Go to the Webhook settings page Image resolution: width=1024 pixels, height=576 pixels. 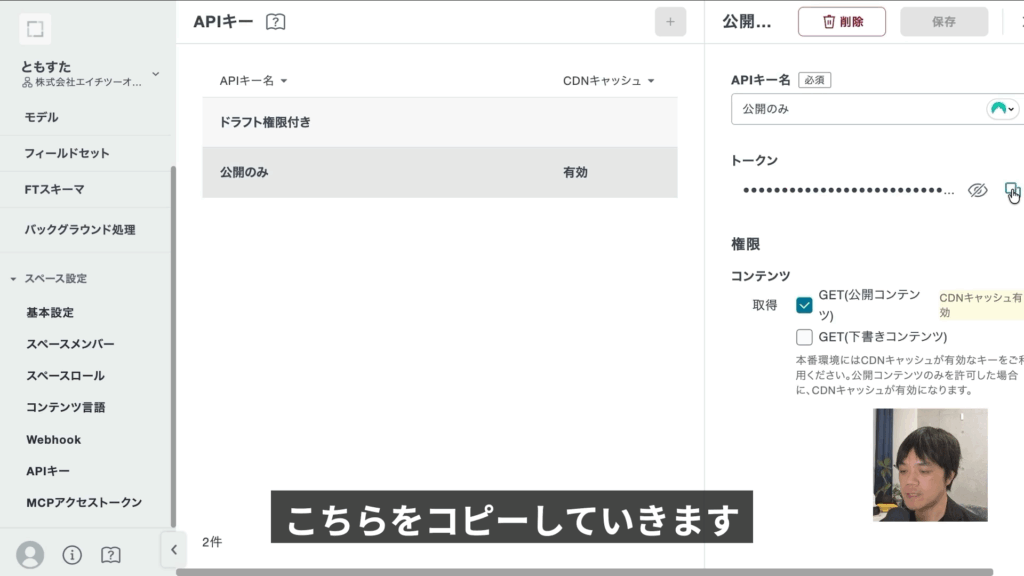coord(53,439)
